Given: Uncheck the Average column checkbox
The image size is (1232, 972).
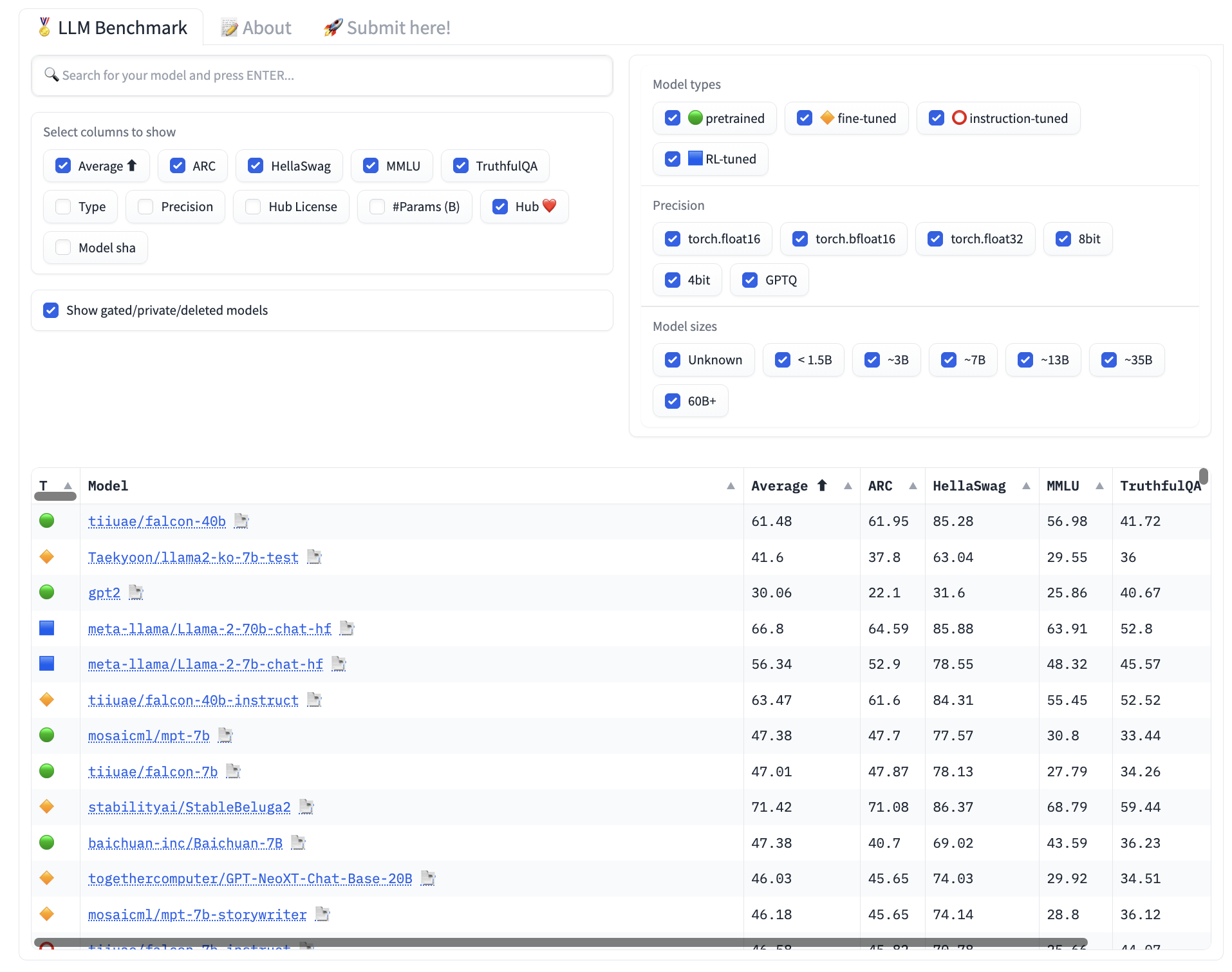Looking at the screenshot, I should coord(63,166).
